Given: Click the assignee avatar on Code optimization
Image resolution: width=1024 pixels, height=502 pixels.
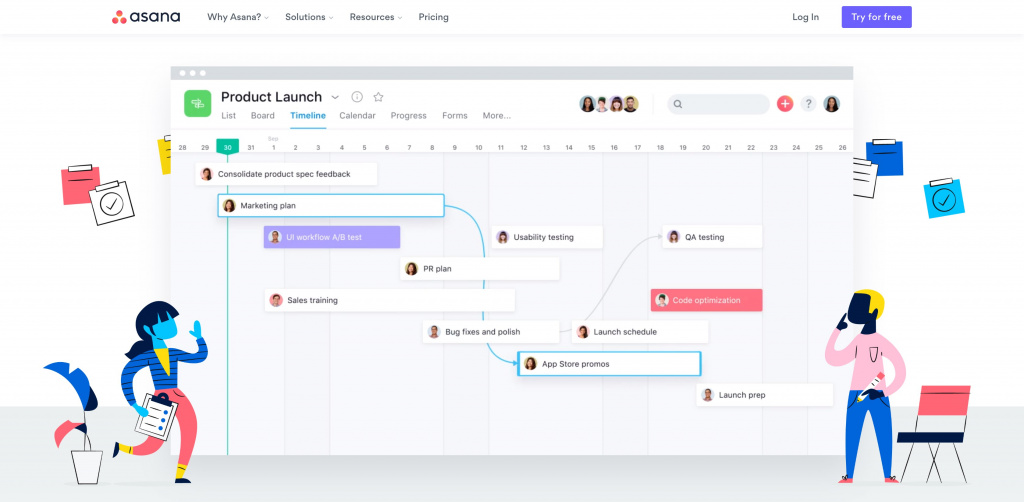Looking at the screenshot, I should [x=662, y=300].
